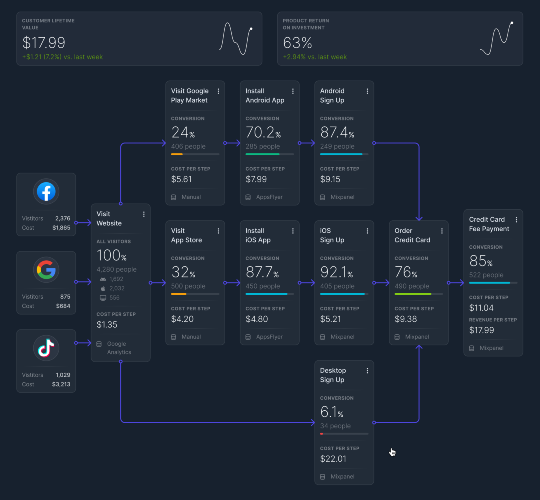Click AppsFlyer icon in Install iOS App card

(x=248, y=337)
